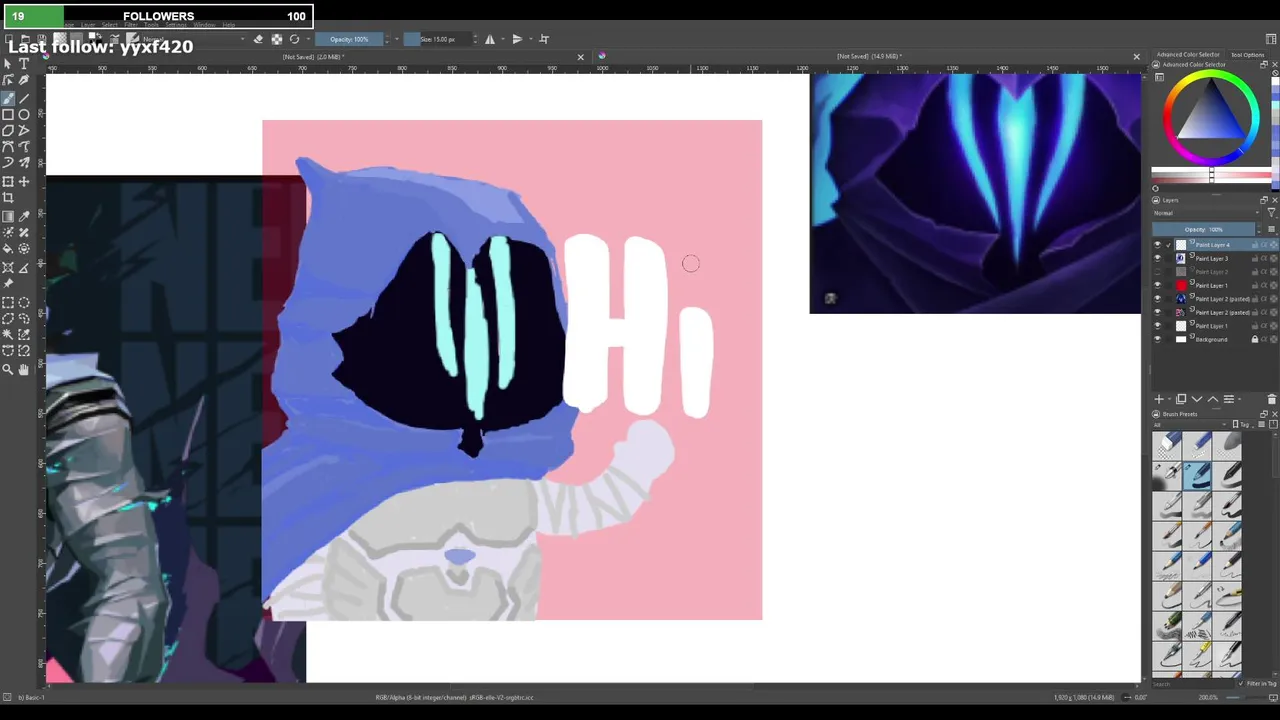Select the red Paint Layer 1
The height and width of the screenshot is (720, 1280).
(x=1211, y=285)
